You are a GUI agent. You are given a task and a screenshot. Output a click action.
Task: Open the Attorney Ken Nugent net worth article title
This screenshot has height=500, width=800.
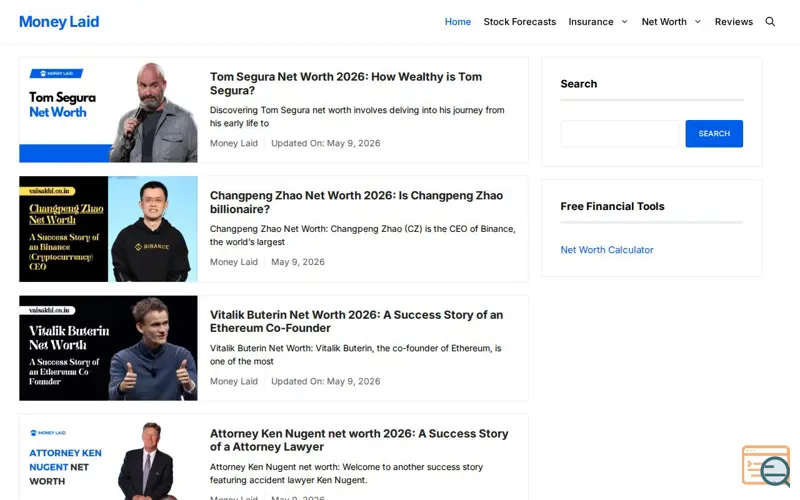(359, 440)
